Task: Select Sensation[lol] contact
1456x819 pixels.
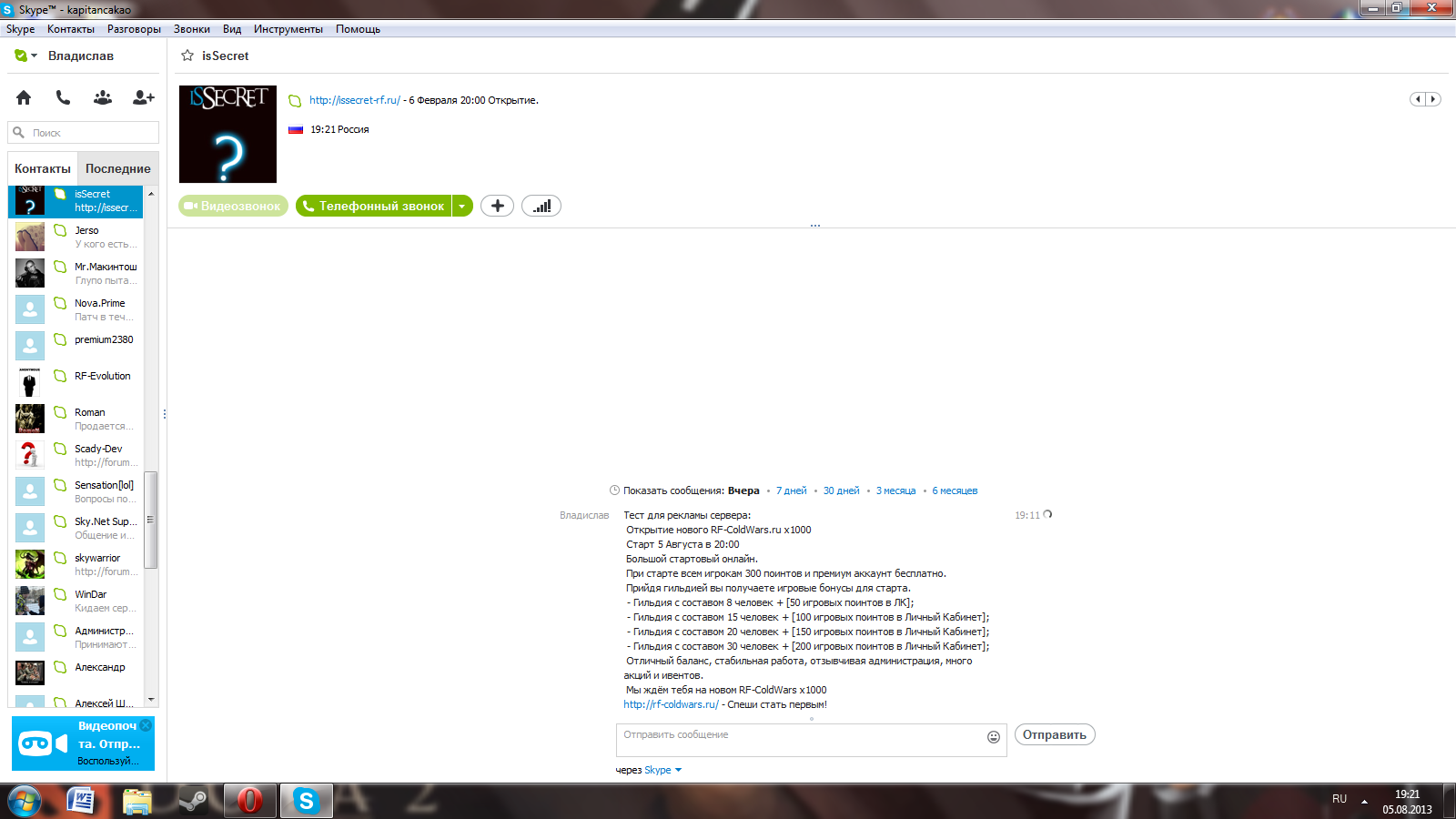Action: click(x=76, y=491)
